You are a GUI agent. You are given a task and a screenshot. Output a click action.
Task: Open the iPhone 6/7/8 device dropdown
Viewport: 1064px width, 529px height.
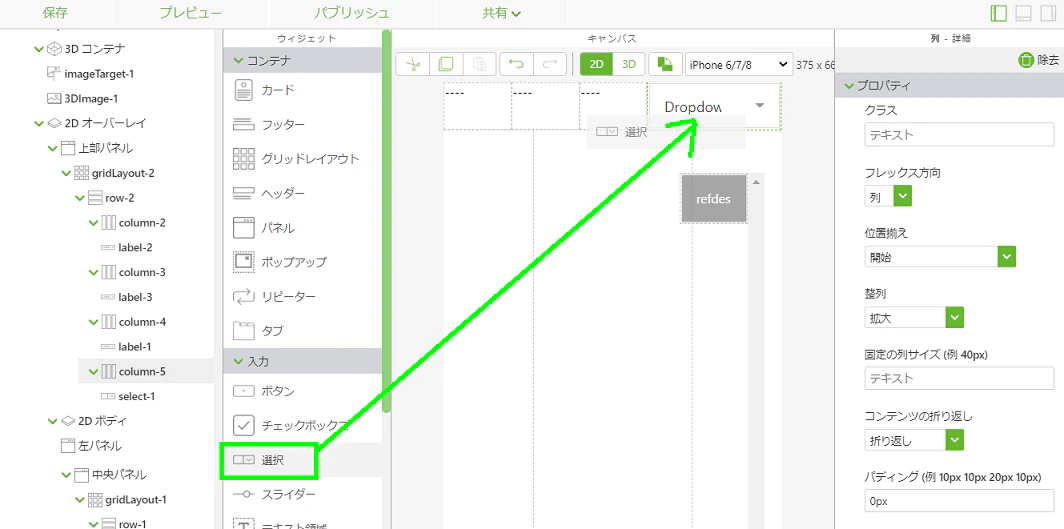click(x=739, y=64)
